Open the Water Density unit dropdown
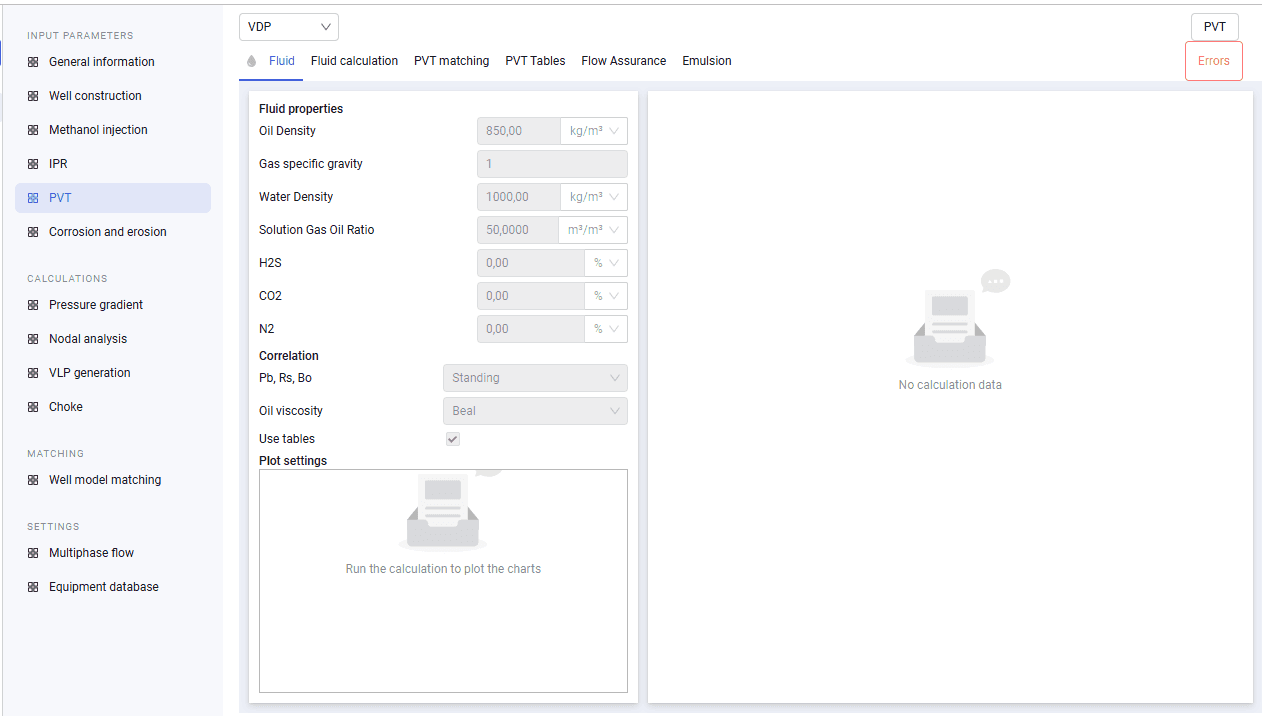The image size is (1262, 716). point(594,197)
